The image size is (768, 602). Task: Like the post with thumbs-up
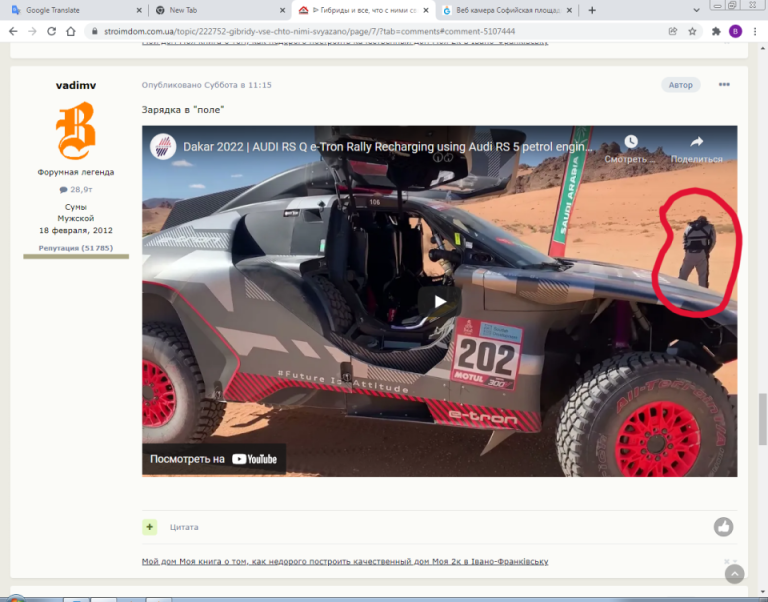coord(723,527)
